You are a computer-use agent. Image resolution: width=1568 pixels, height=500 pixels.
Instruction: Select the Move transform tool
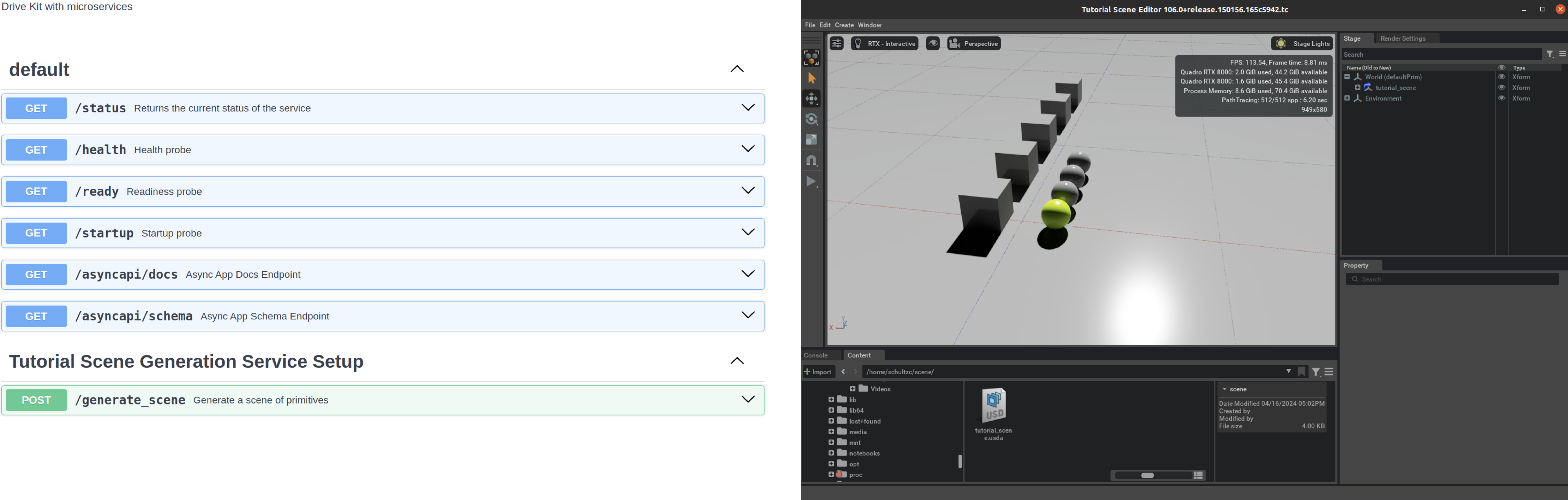click(811, 98)
